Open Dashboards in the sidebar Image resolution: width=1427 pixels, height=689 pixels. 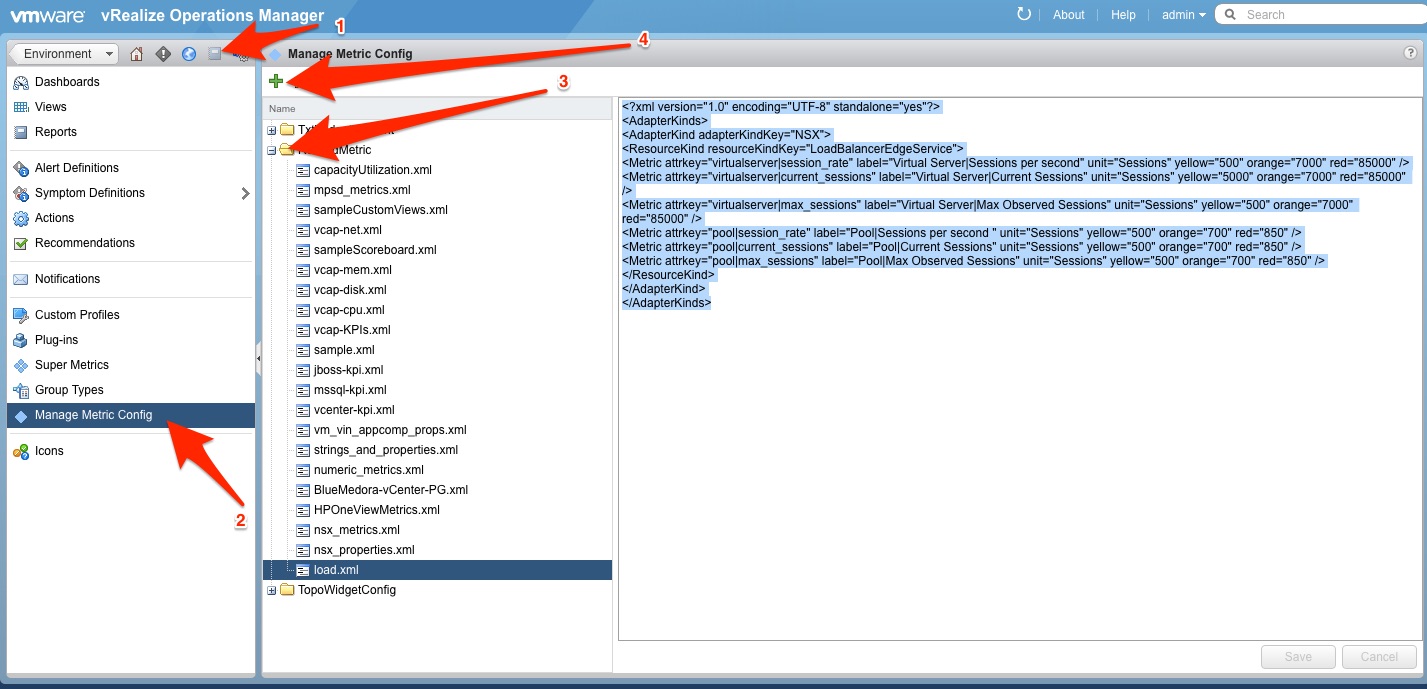66,82
